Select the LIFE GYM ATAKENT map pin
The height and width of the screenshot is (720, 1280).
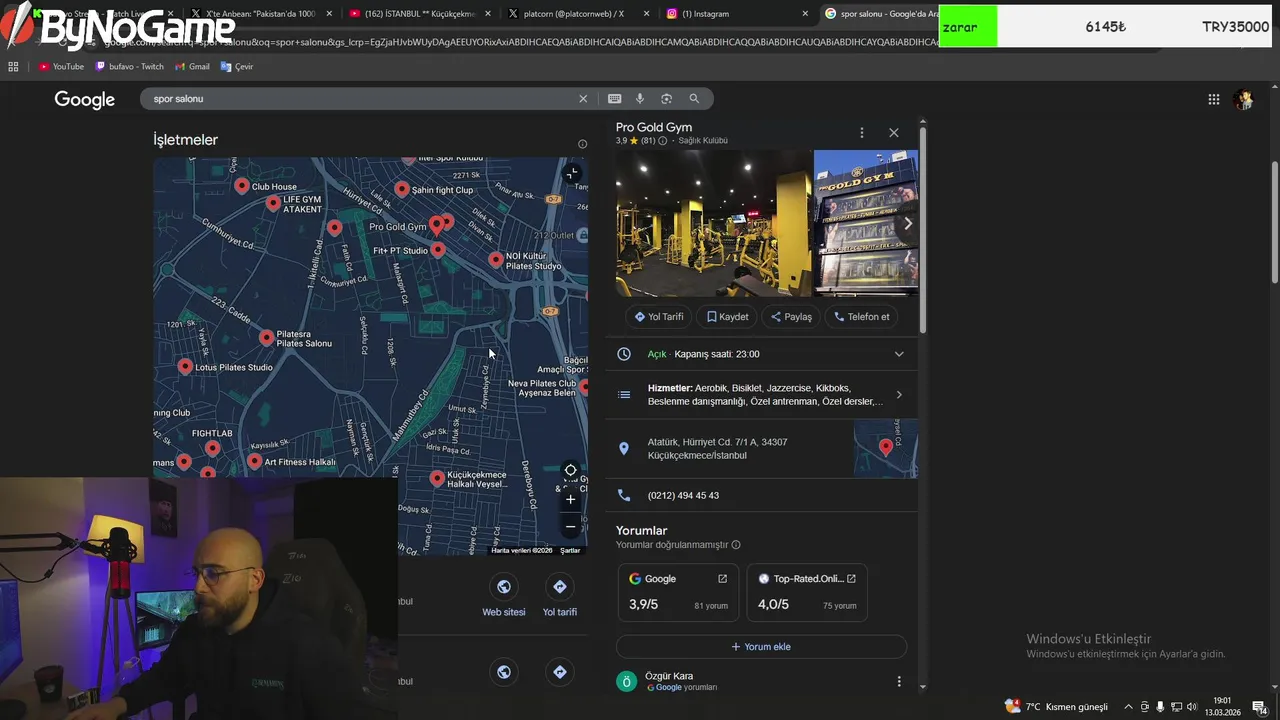pos(273,203)
